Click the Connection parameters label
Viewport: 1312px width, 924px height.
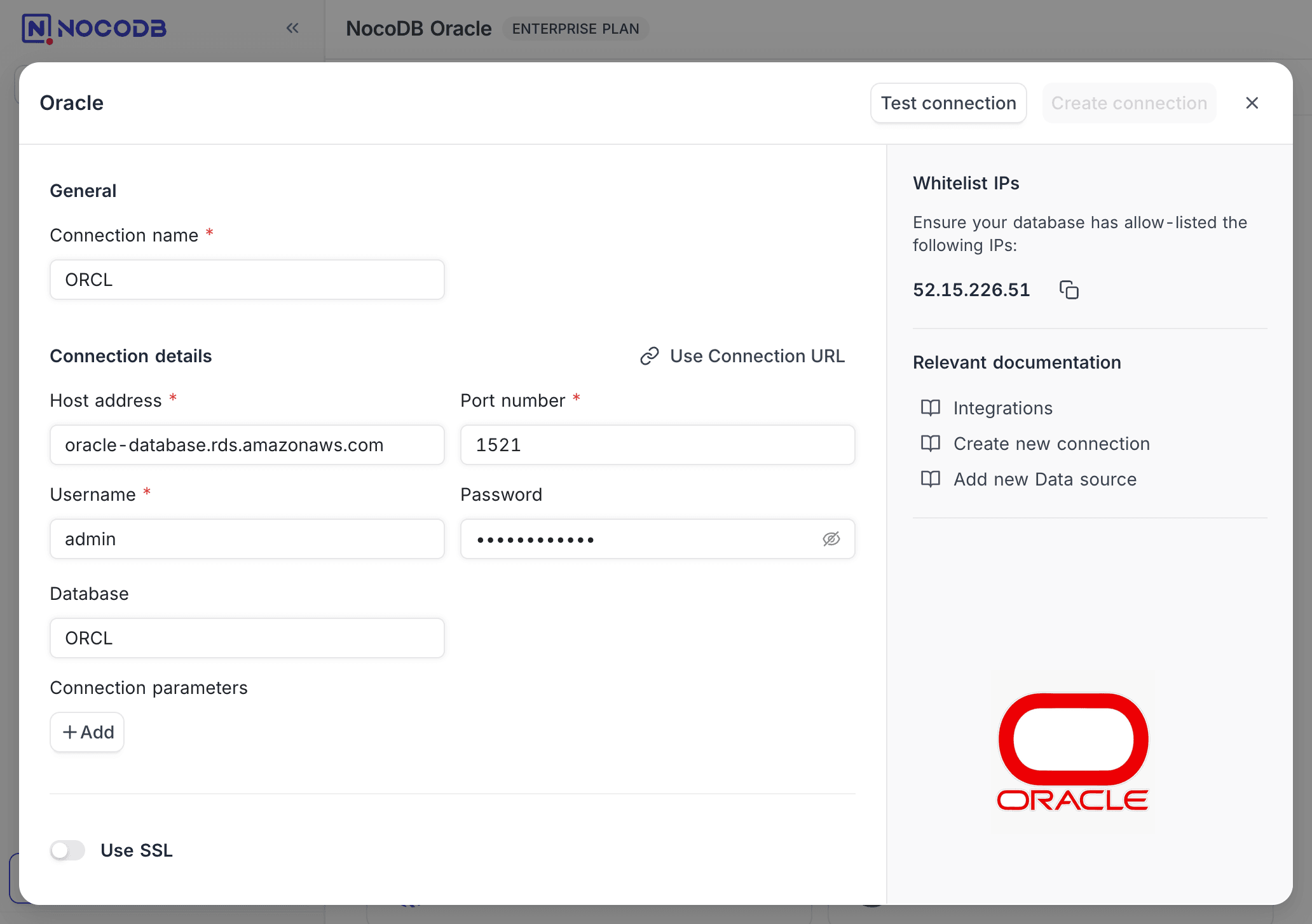click(x=149, y=688)
